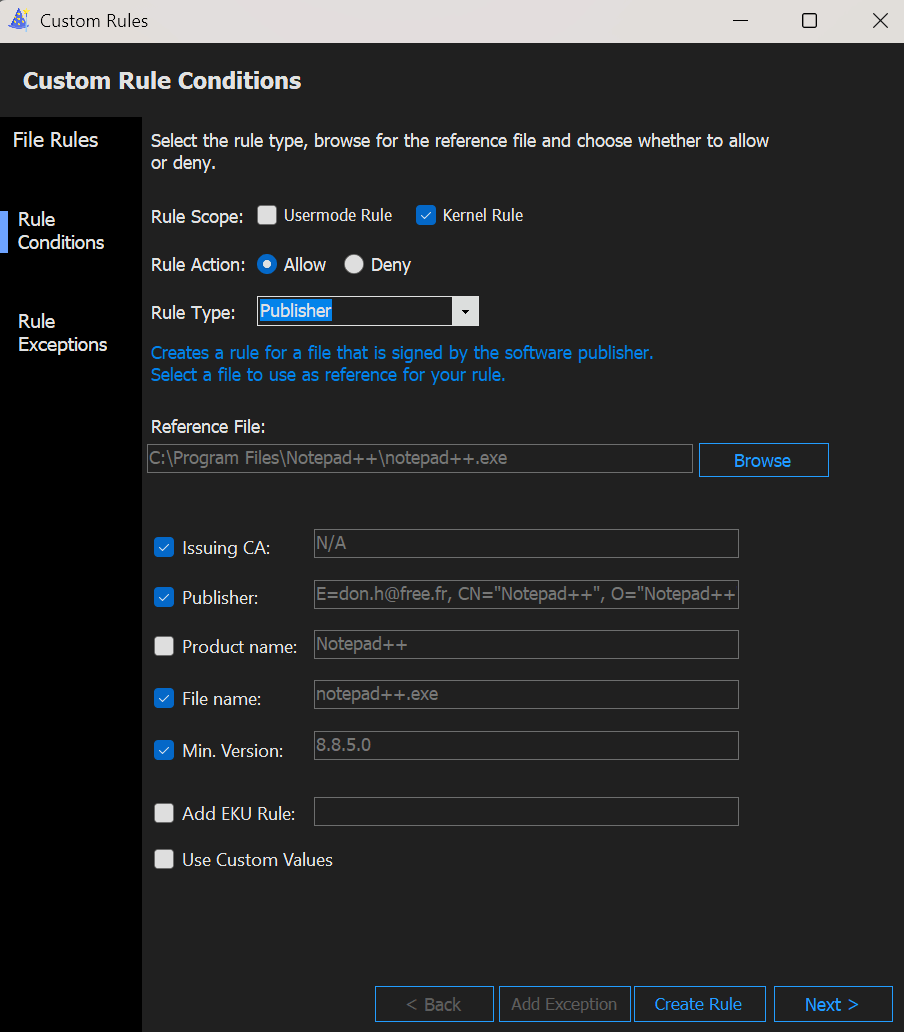
Task: Select the Deny rule action
Action: point(354,265)
